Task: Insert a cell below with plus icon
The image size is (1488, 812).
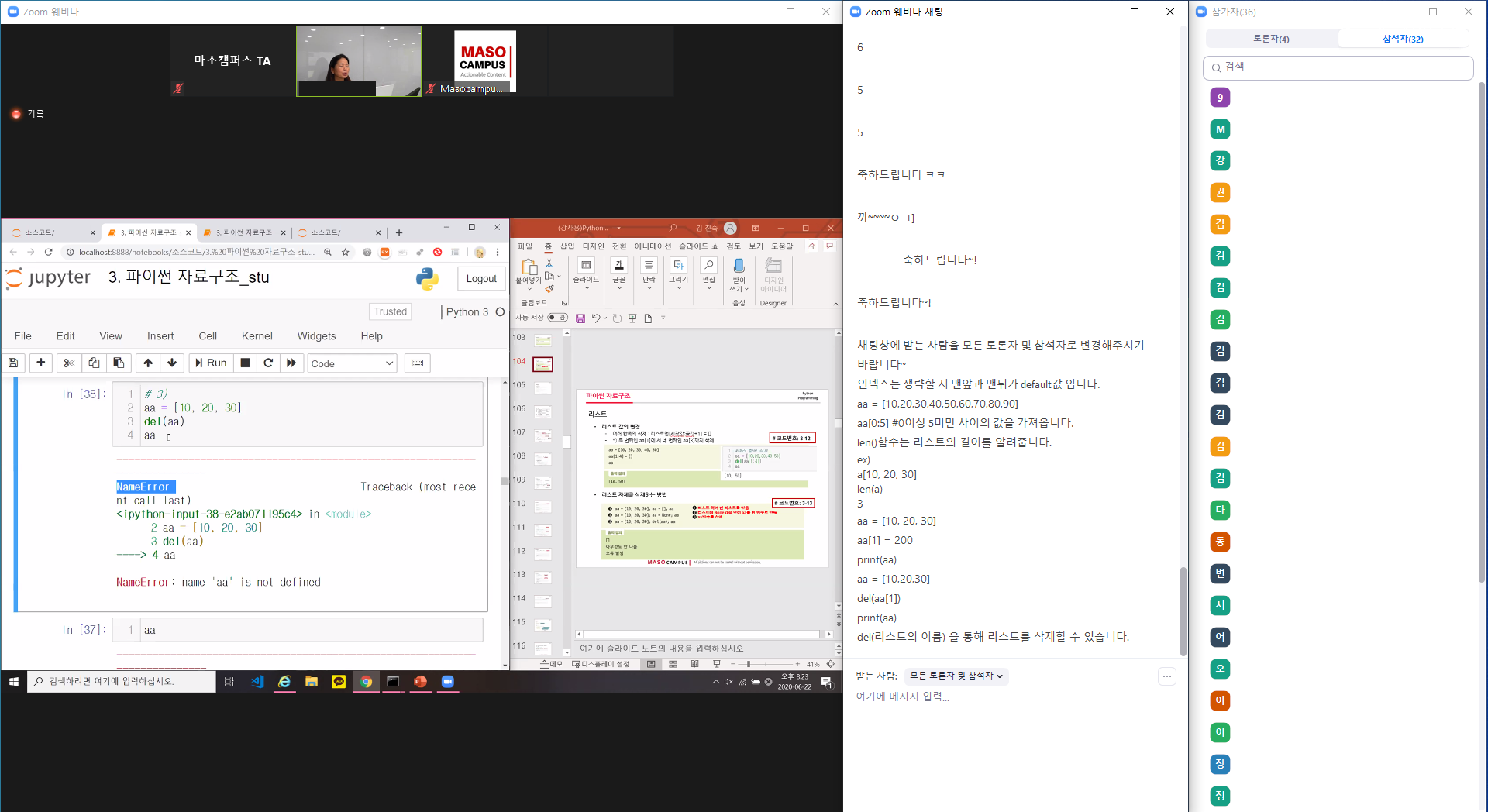Action: [41, 363]
